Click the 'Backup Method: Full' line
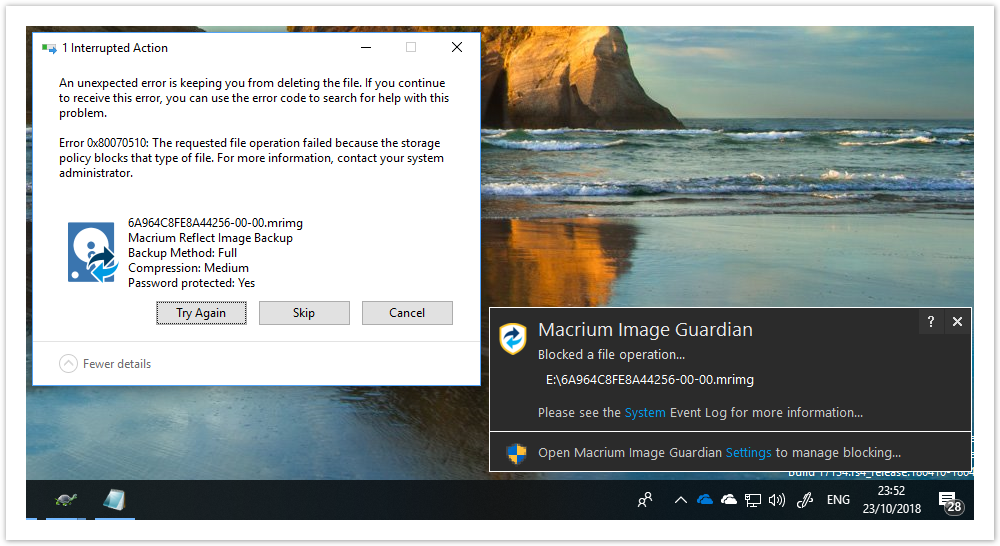The width and height of the screenshot is (1000, 546). [182, 253]
